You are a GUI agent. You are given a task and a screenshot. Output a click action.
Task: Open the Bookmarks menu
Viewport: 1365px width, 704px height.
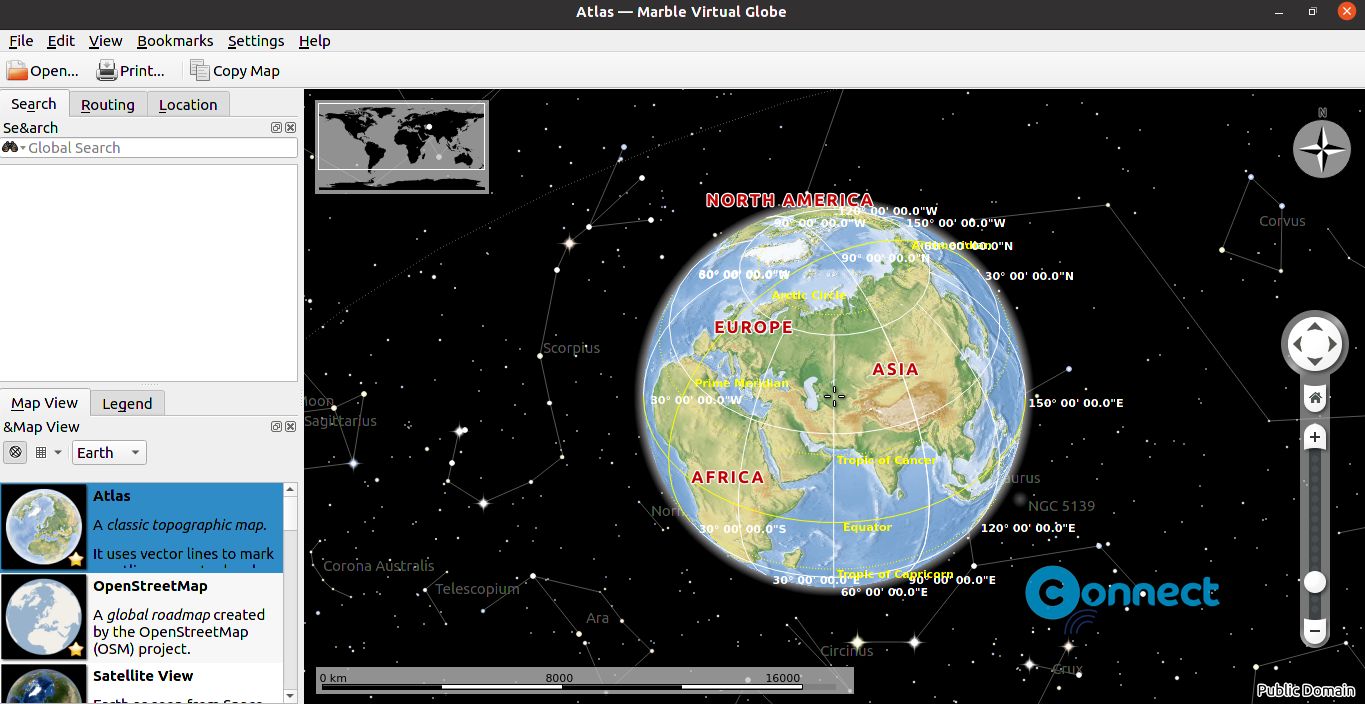[175, 41]
